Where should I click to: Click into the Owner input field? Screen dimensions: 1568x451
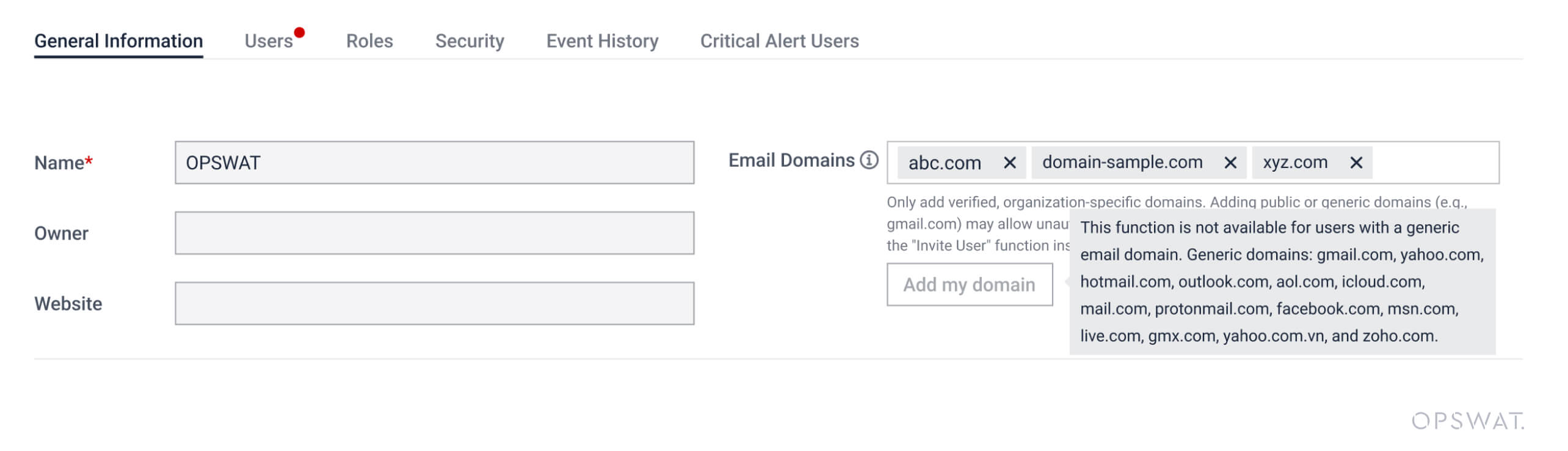[x=435, y=233]
